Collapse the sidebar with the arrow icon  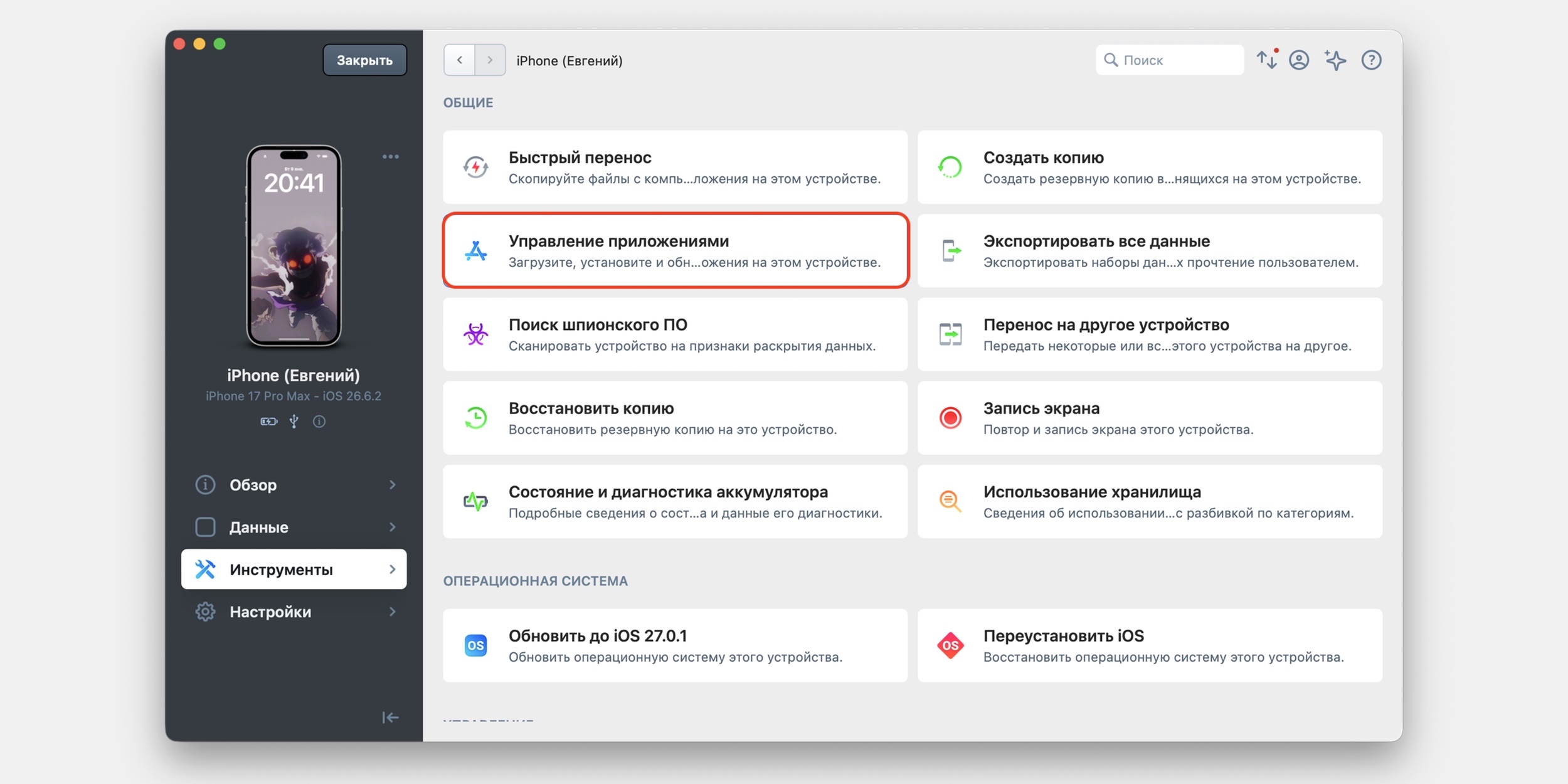390,718
